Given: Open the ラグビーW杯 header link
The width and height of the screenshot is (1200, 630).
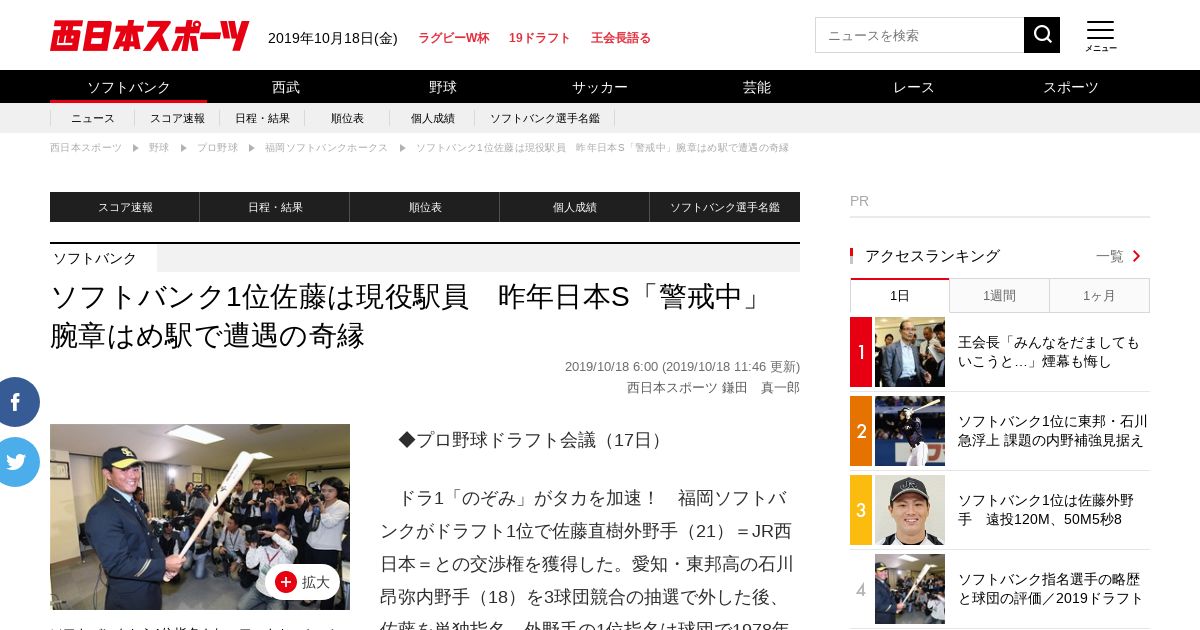Looking at the screenshot, I should pos(453,38).
